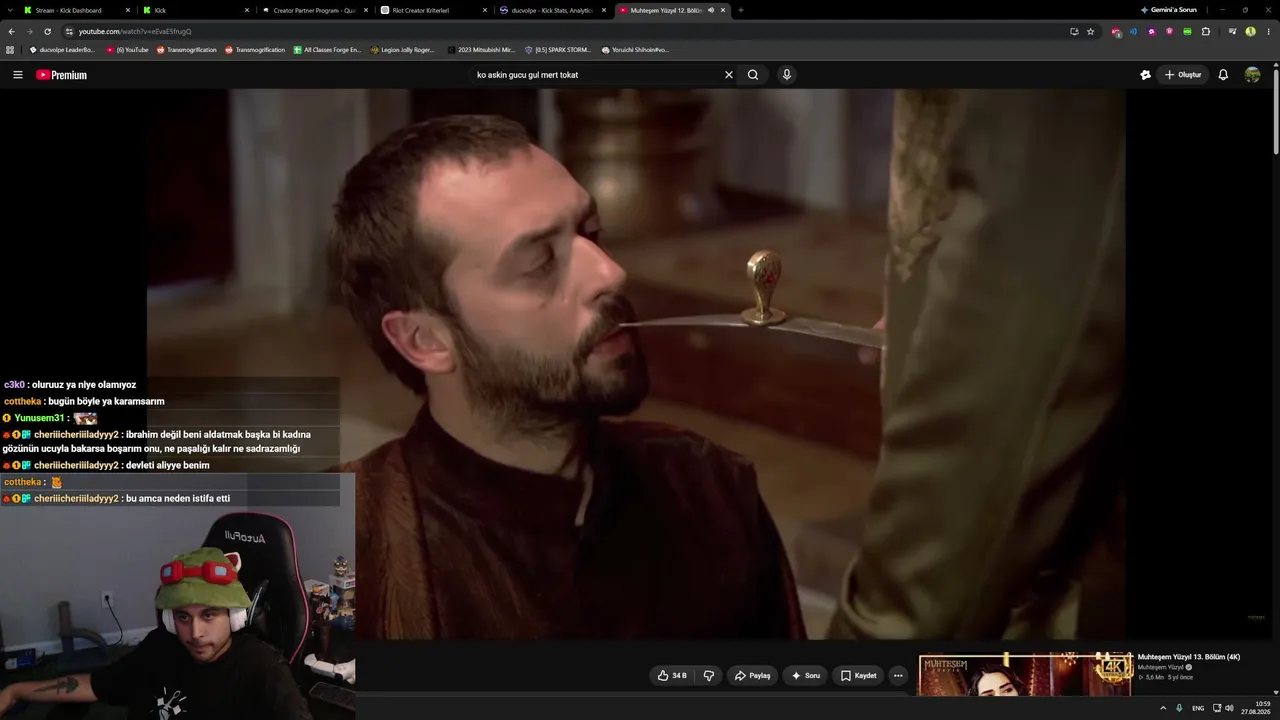Open the bookmarks apps grid
1280x720 pixels.
10,49
